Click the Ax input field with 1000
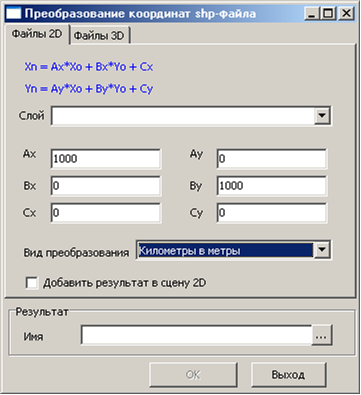The width and height of the screenshot is (361, 395). point(106,159)
